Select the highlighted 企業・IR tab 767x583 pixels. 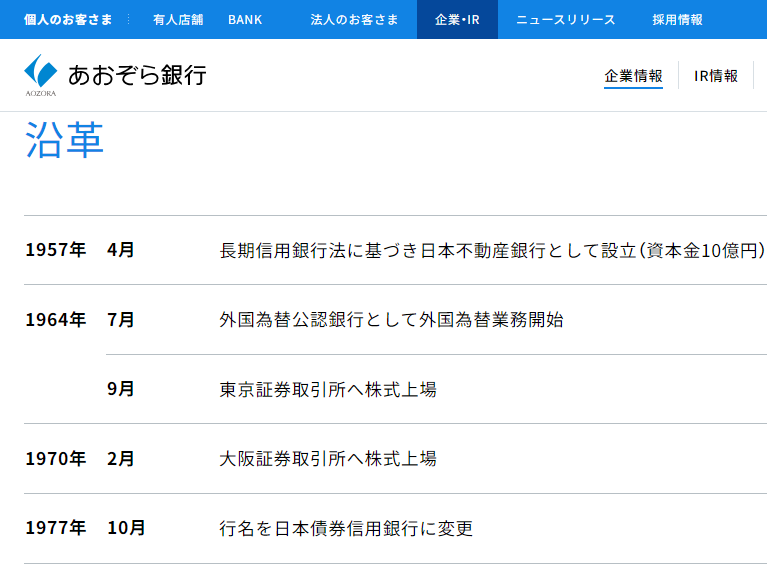(457, 19)
